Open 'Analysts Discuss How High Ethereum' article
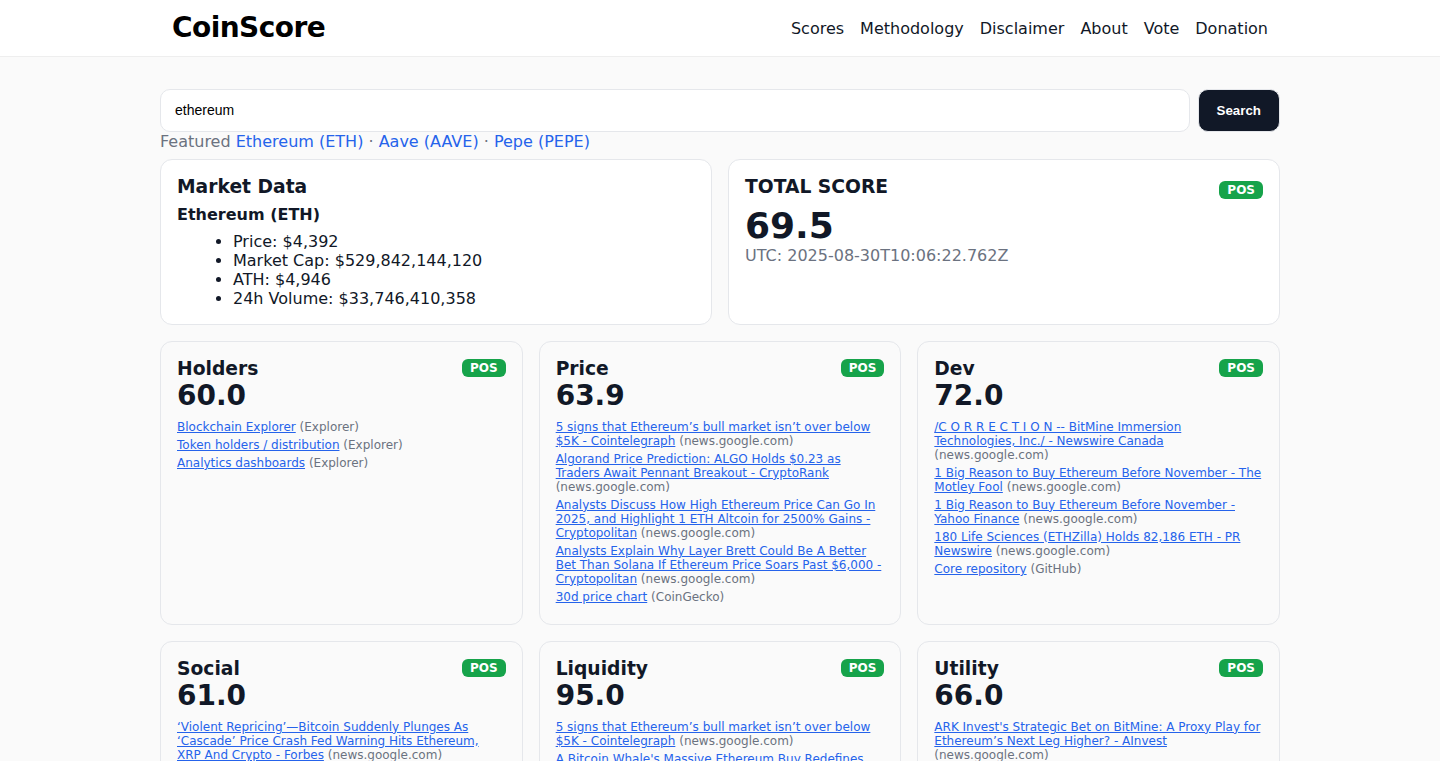Viewport: 1440px width, 761px height. coord(715,519)
